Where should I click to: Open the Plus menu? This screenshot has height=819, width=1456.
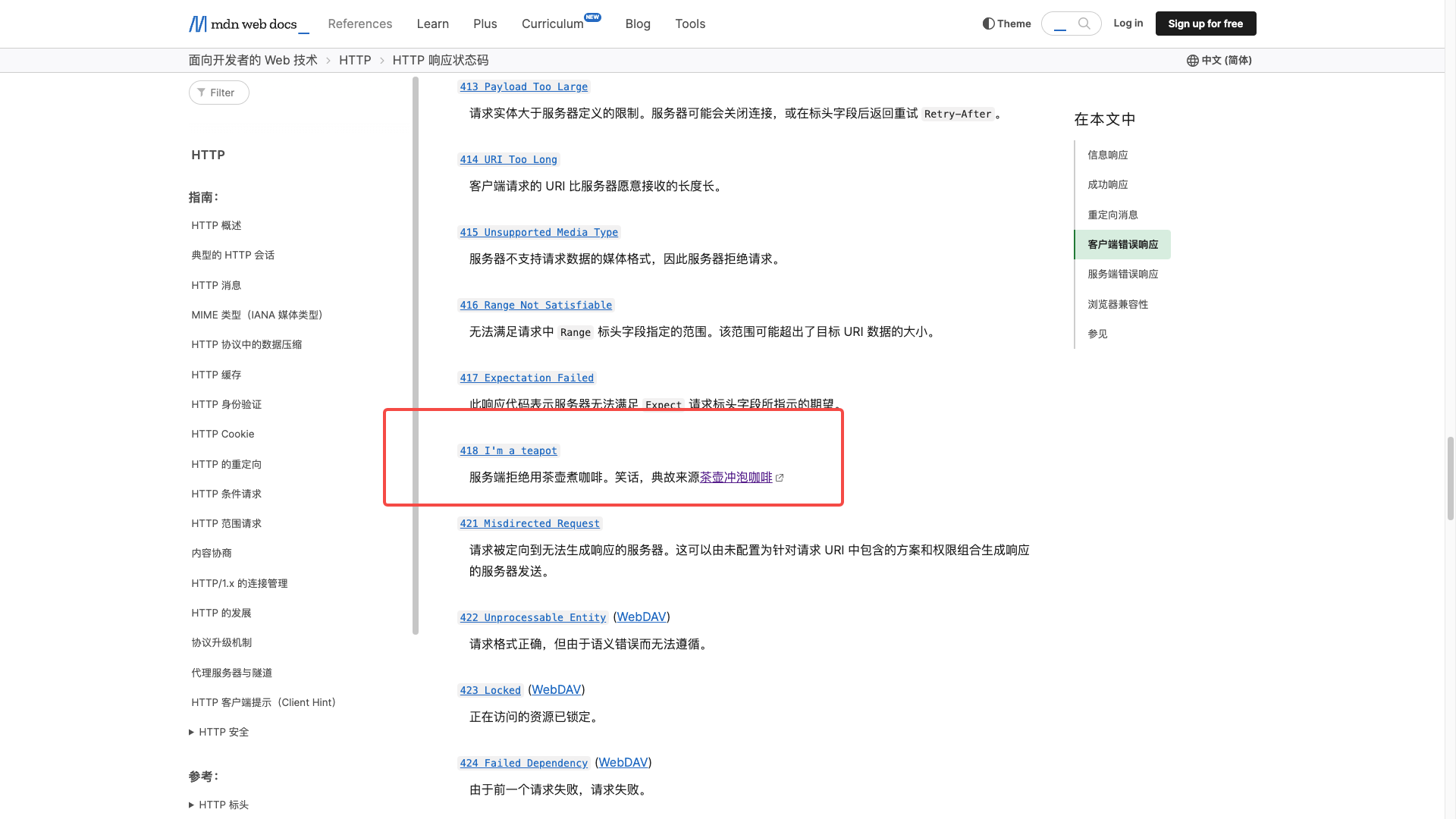click(485, 24)
